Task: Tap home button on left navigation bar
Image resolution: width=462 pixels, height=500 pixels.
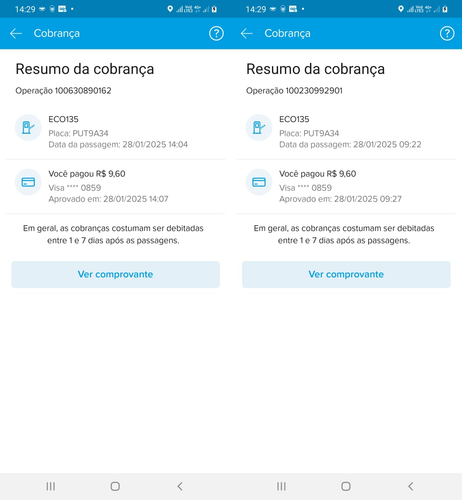Action: (x=115, y=486)
